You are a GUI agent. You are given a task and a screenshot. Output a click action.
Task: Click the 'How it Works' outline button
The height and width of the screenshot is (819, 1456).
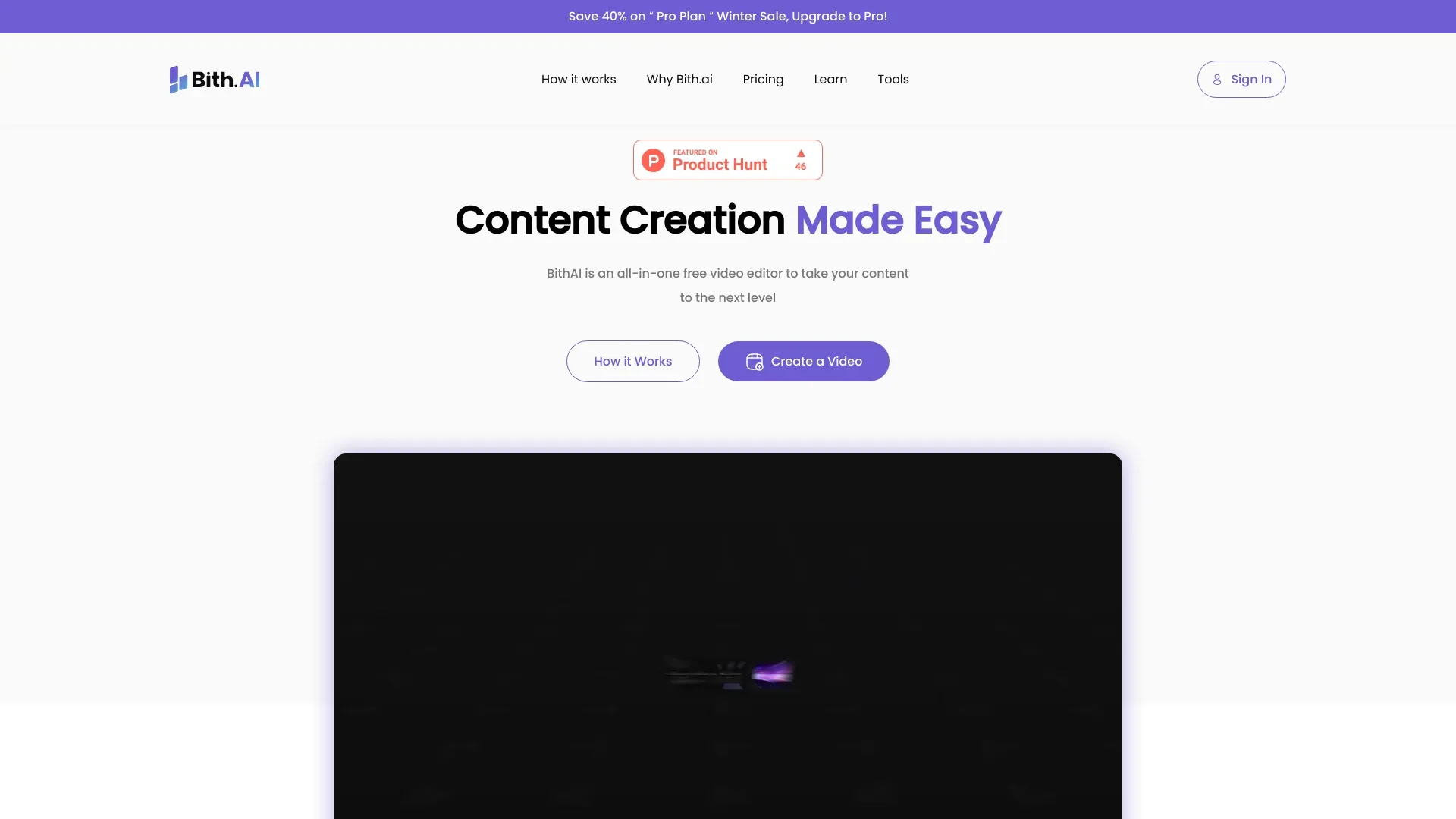632,361
